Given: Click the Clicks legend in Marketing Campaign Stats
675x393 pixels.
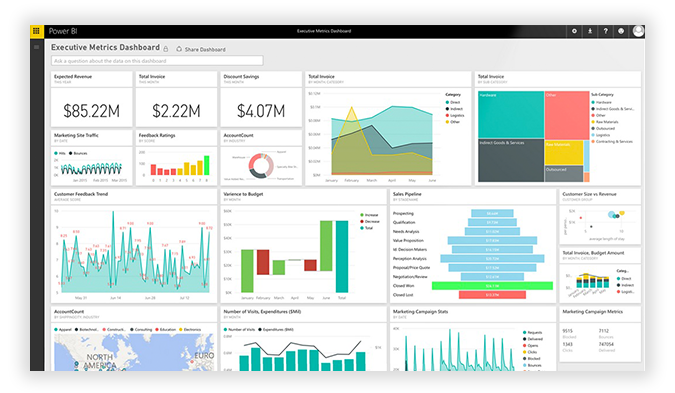Looking at the screenshot, I should 530,352.
